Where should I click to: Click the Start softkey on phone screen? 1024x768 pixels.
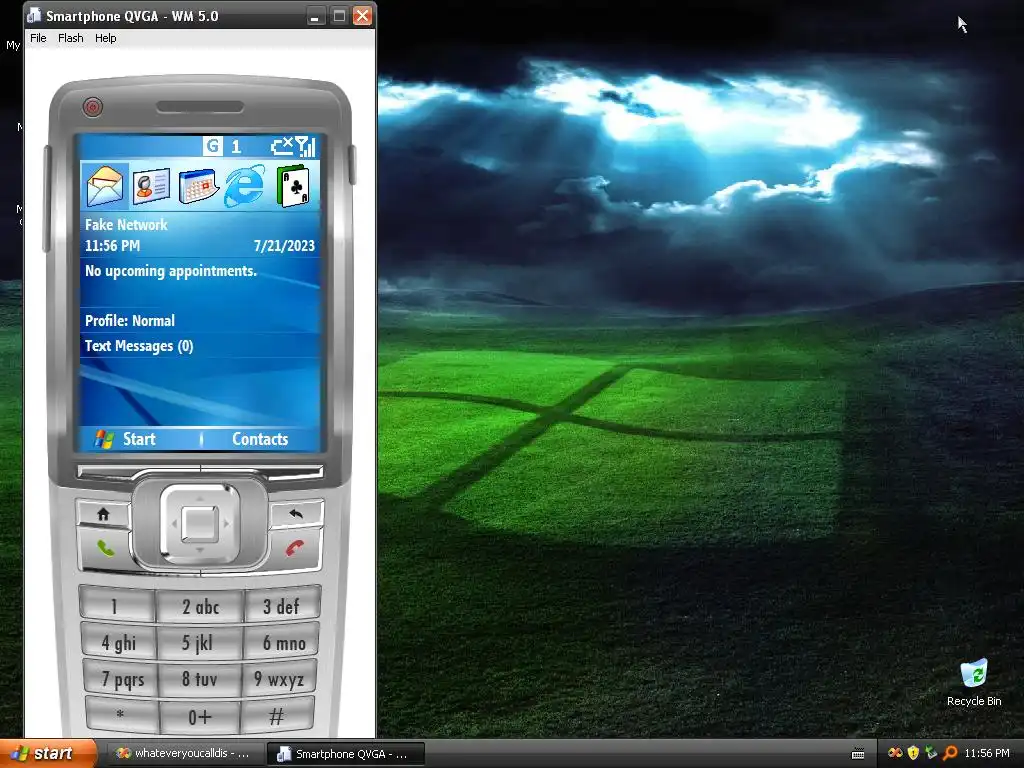point(125,439)
